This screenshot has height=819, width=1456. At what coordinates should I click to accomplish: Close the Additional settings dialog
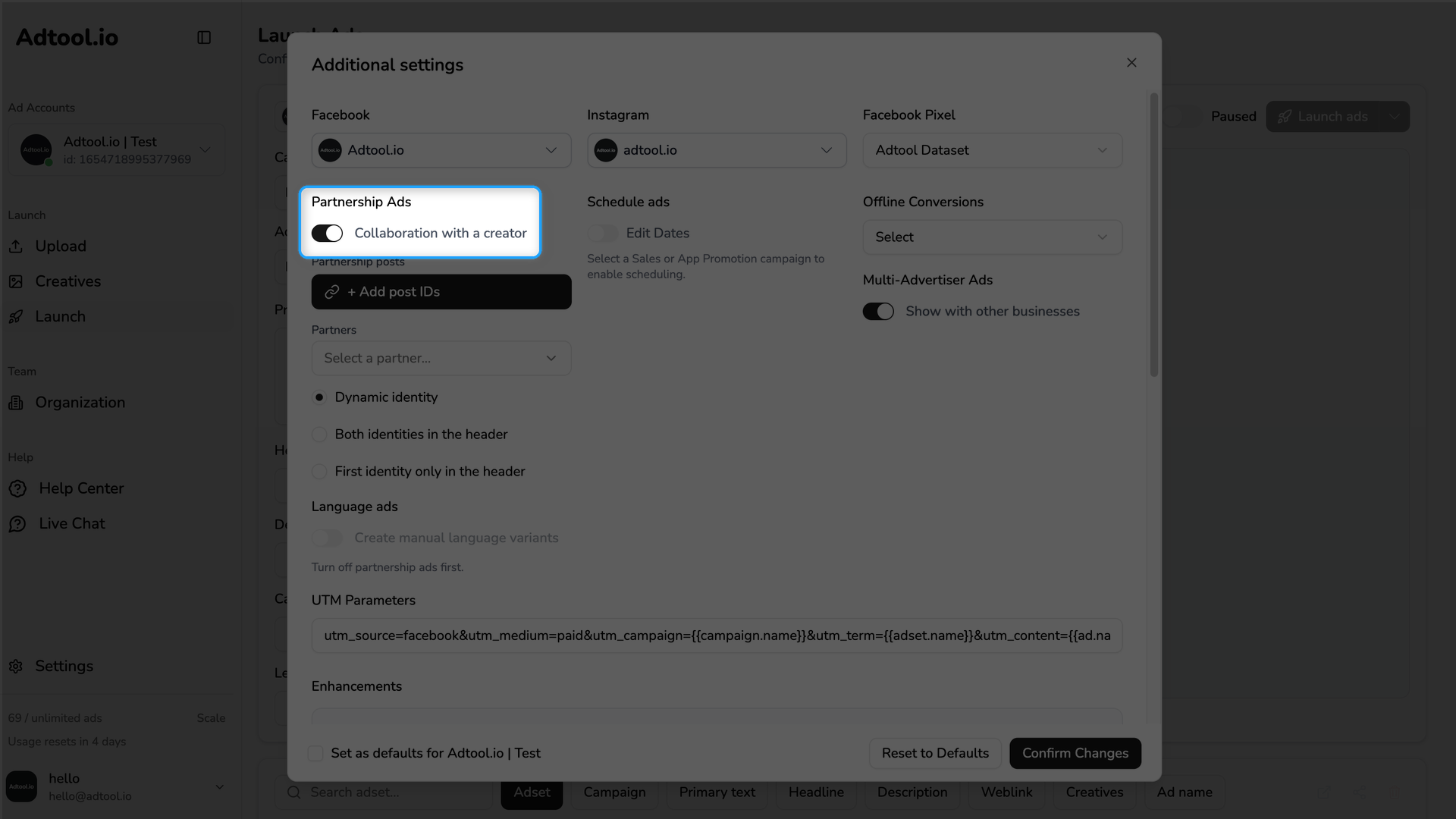click(x=1131, y=62)
